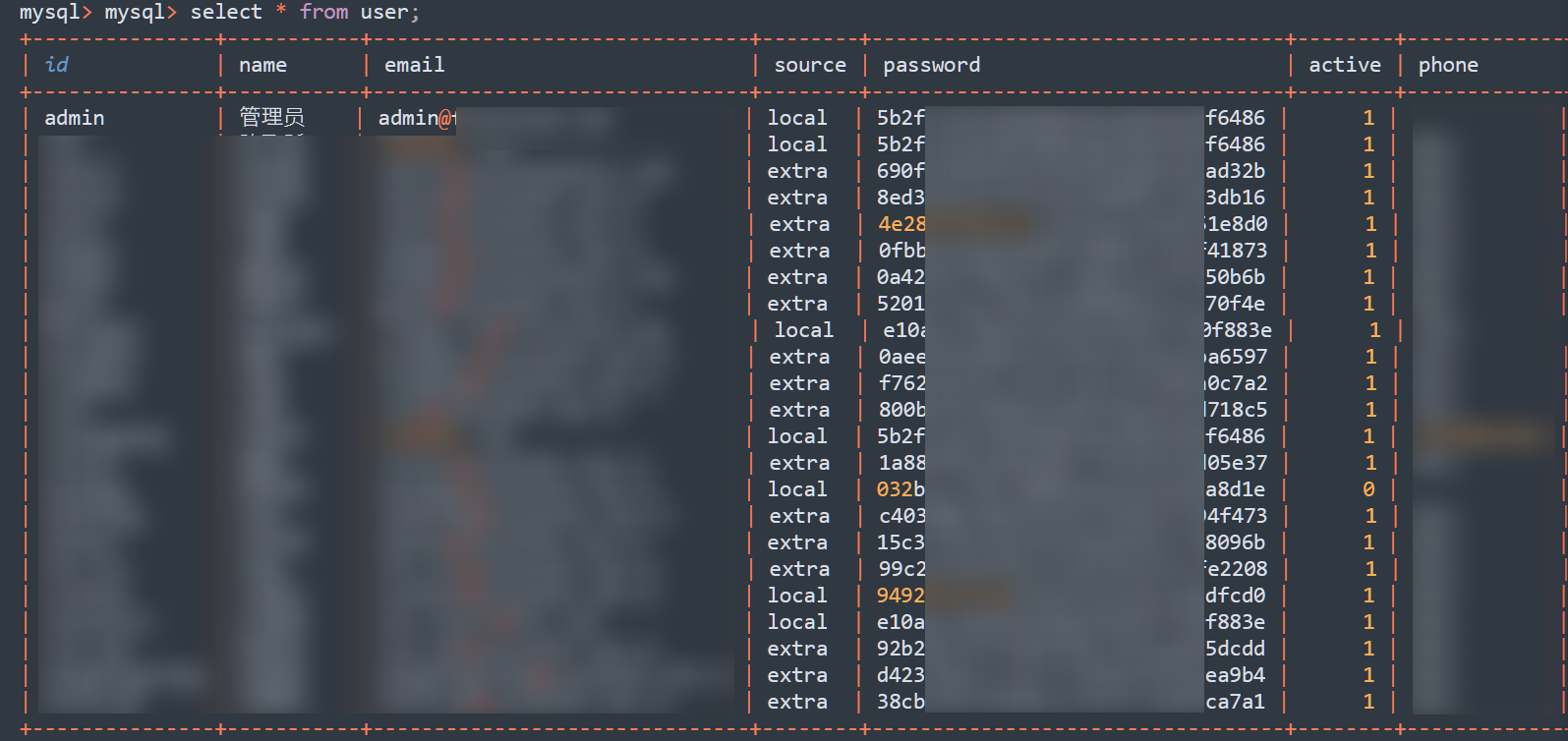
Task: Click the 'select' keyword in the query
Action: [x=226, y=12]
